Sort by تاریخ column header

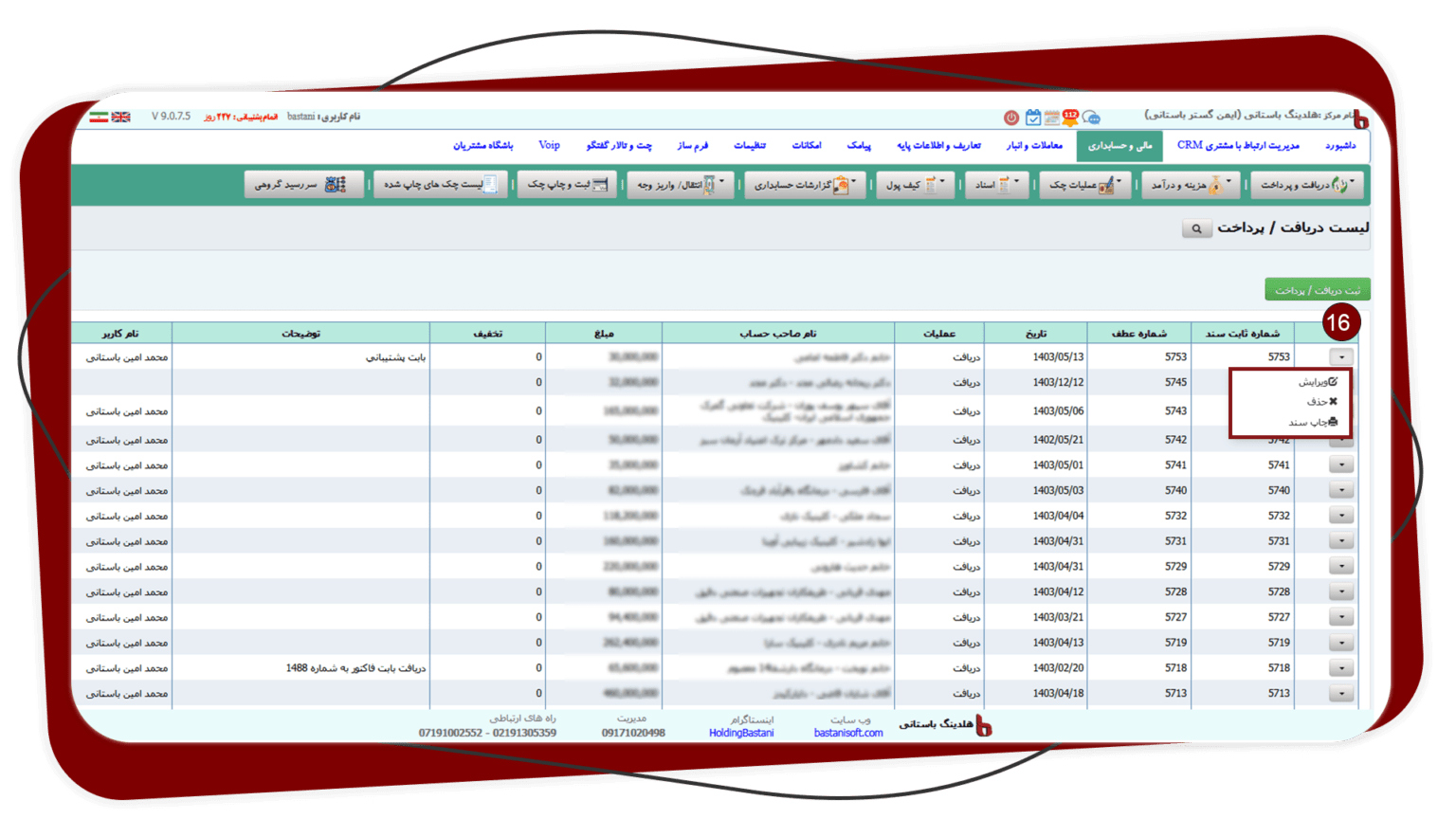(1036, 334)
